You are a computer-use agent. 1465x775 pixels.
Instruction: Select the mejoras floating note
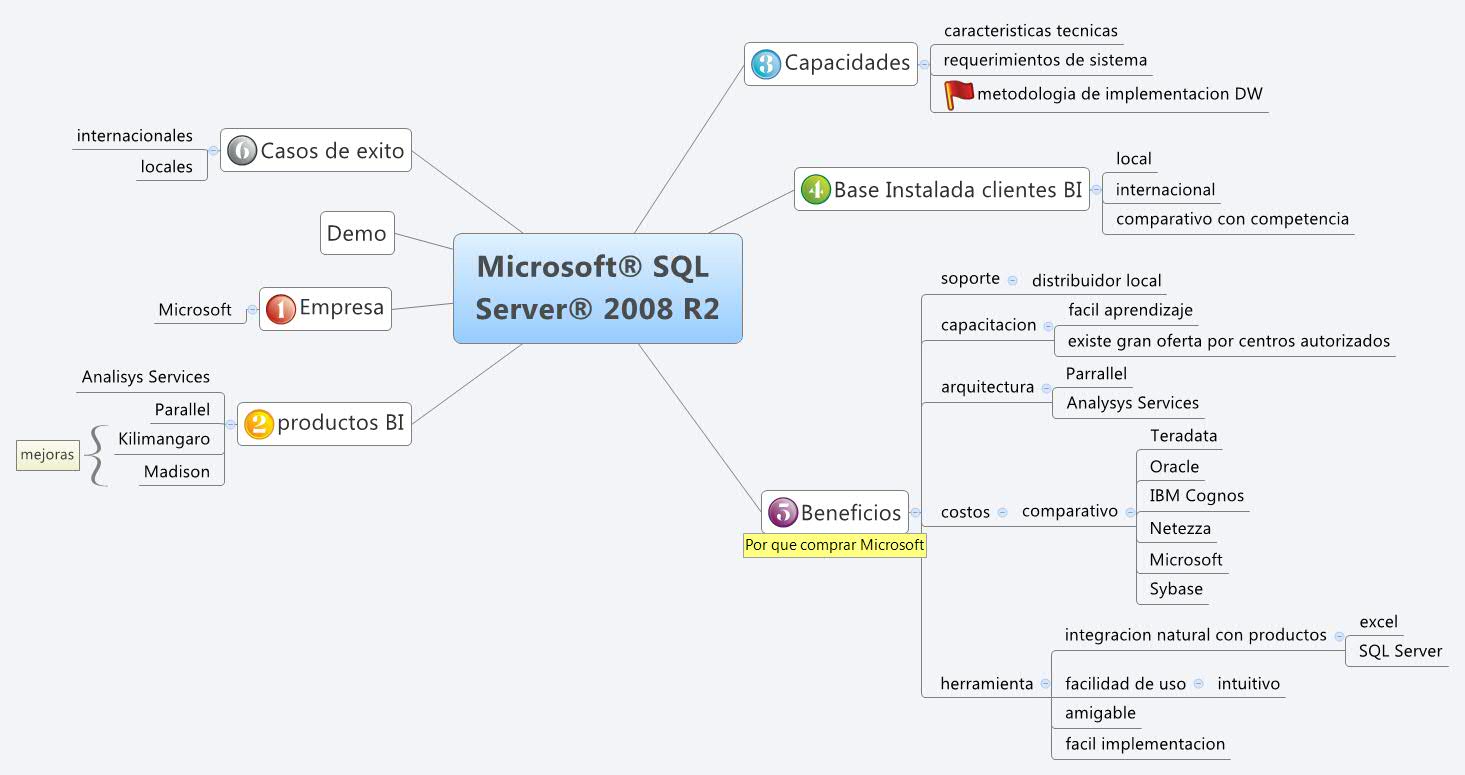47,454
